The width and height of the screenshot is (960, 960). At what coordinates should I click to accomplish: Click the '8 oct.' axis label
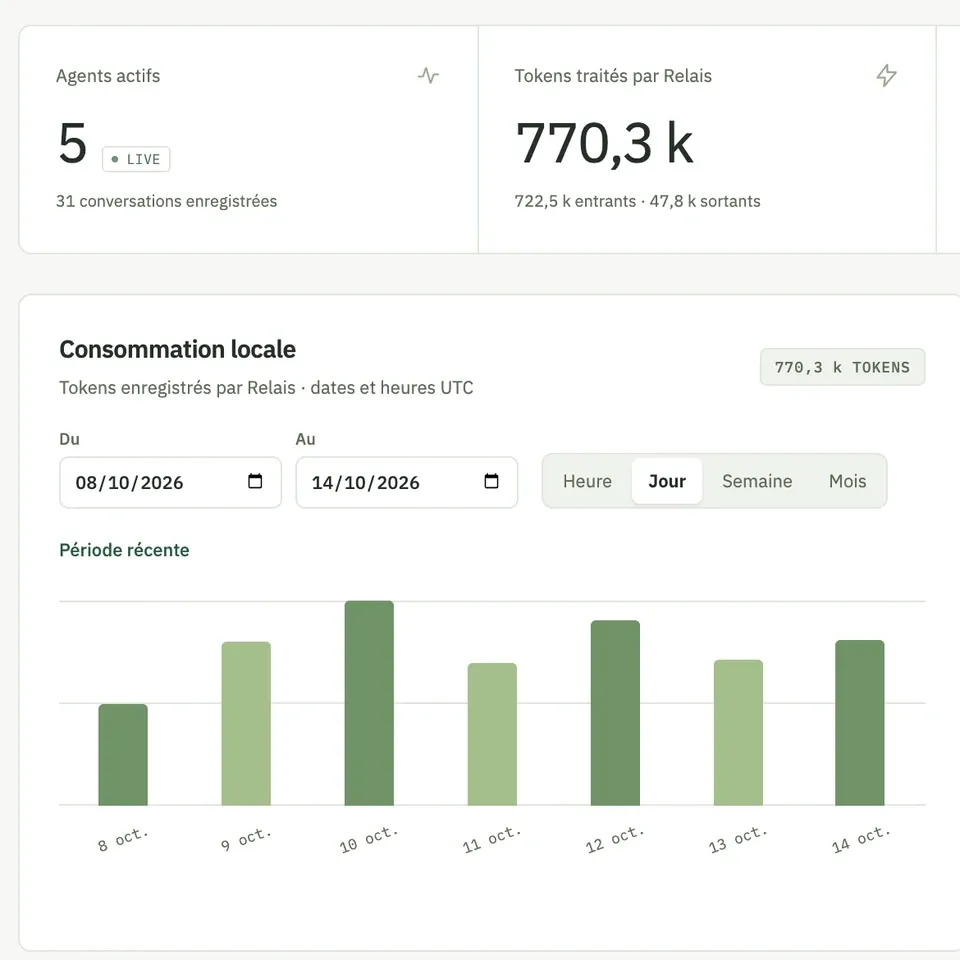[123, 839]
